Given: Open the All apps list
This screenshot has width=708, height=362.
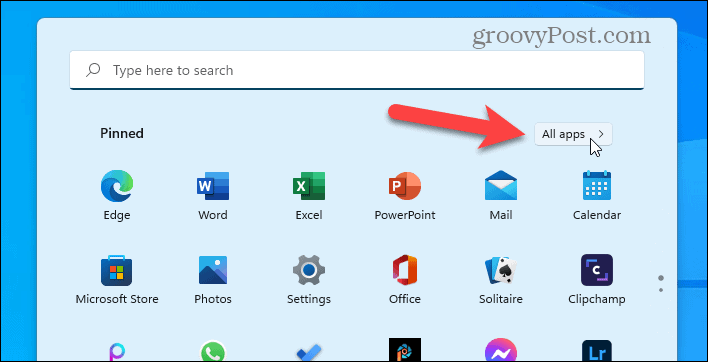Looking at the screenshot, I should pyautogui.click(x=573, y=134).
